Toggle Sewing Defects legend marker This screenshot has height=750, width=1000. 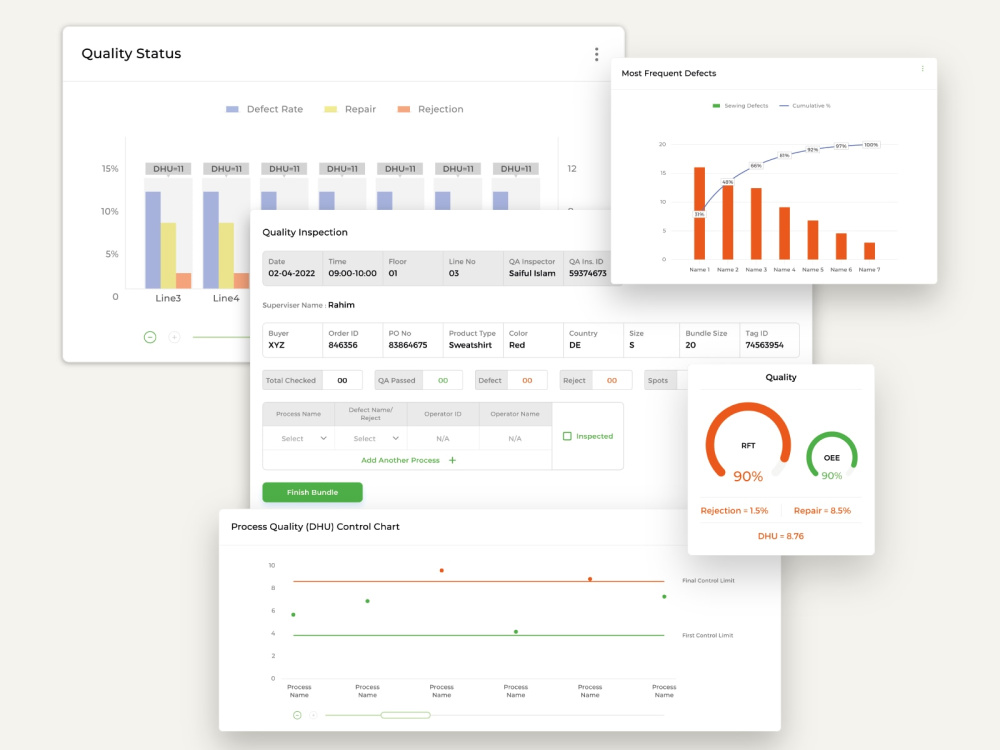click(x=716, y=106)
